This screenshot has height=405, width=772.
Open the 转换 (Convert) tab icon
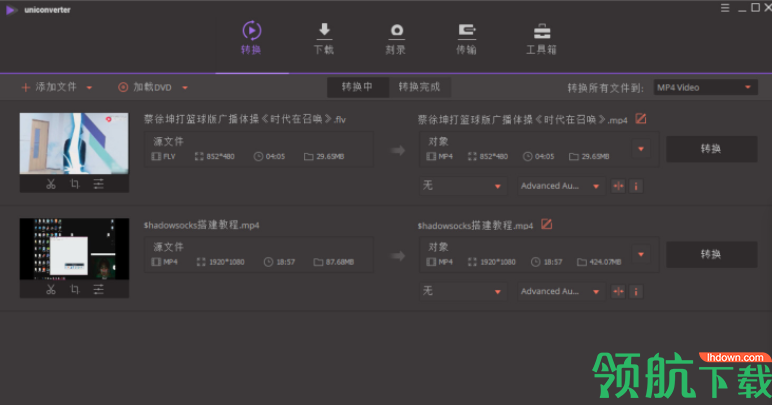coord(252,31)
